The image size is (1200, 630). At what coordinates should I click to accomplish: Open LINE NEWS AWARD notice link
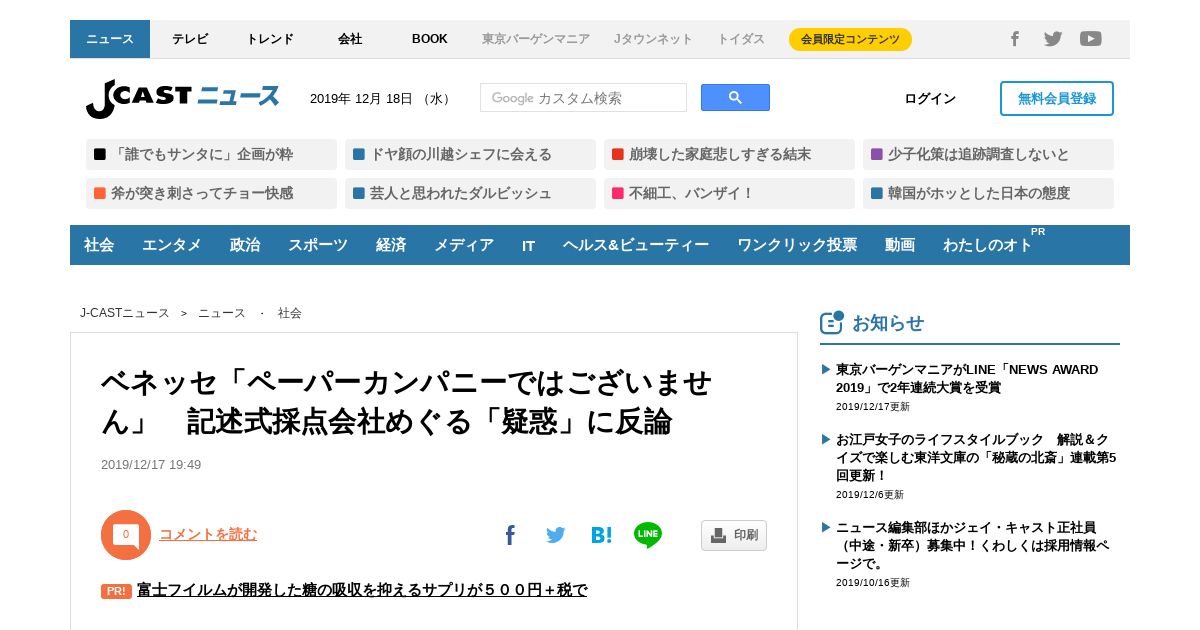[967, 378]
